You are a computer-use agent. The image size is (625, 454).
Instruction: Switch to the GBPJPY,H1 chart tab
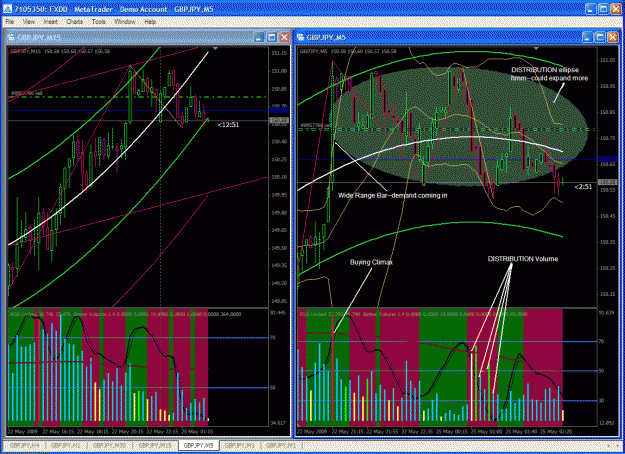point(66,445)
